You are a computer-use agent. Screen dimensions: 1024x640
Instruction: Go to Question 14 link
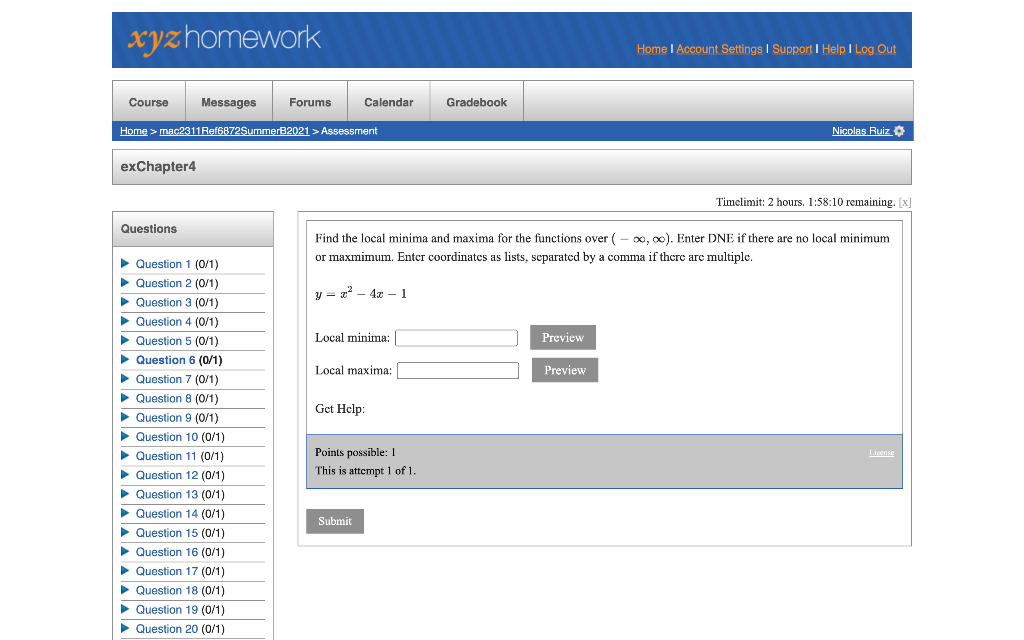click(167, 513)
